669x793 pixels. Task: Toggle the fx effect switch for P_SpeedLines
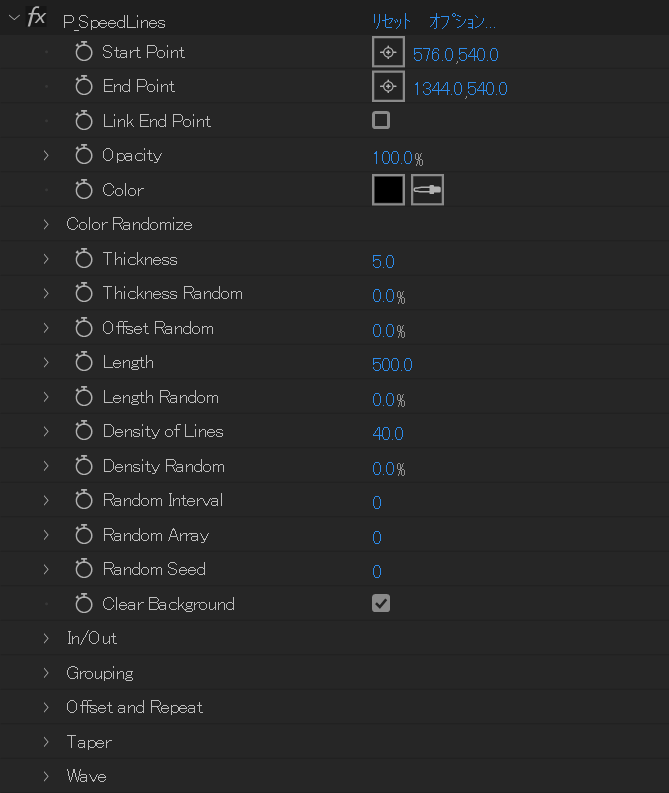click(36, 17)
